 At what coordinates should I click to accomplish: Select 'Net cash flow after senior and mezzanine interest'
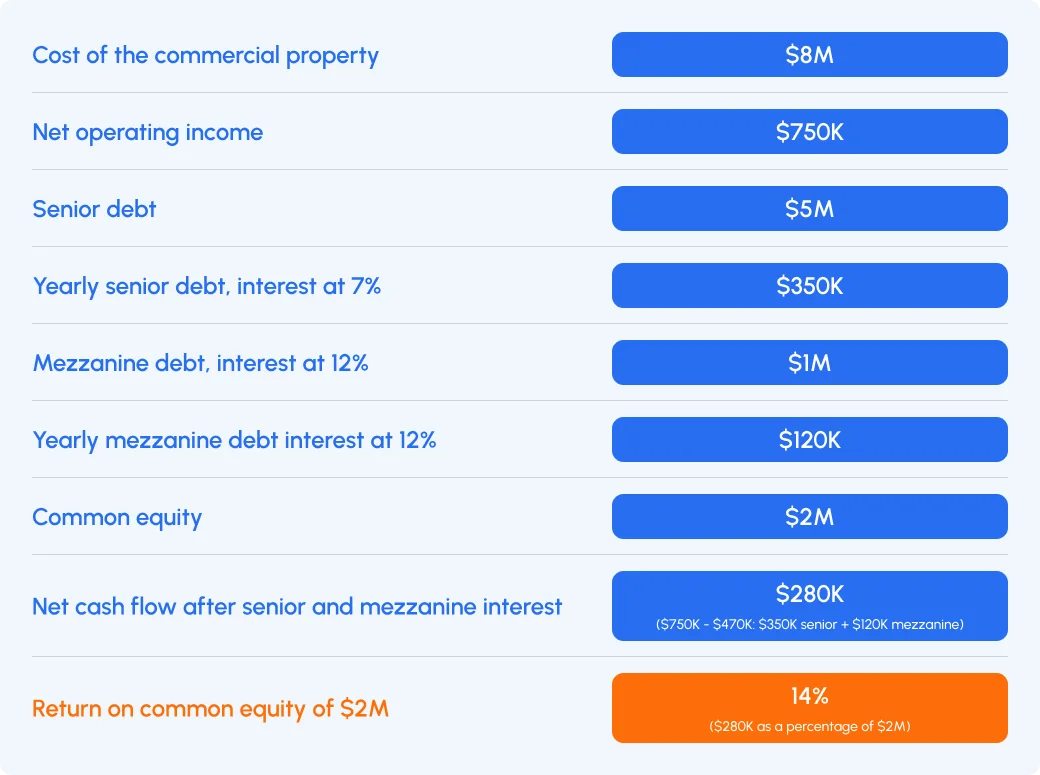point(297,606)
